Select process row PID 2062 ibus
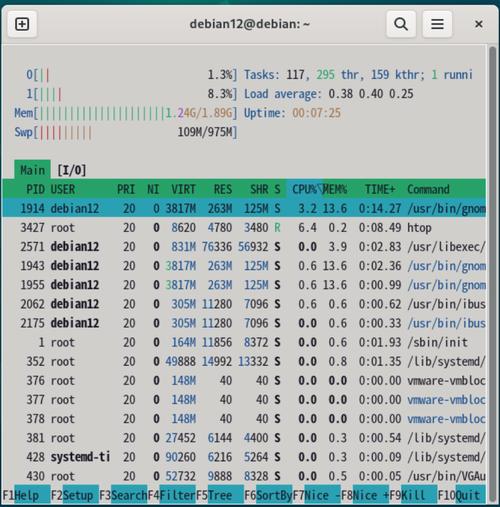The height and width of the screenshot is (507, 500). [244, 304]
